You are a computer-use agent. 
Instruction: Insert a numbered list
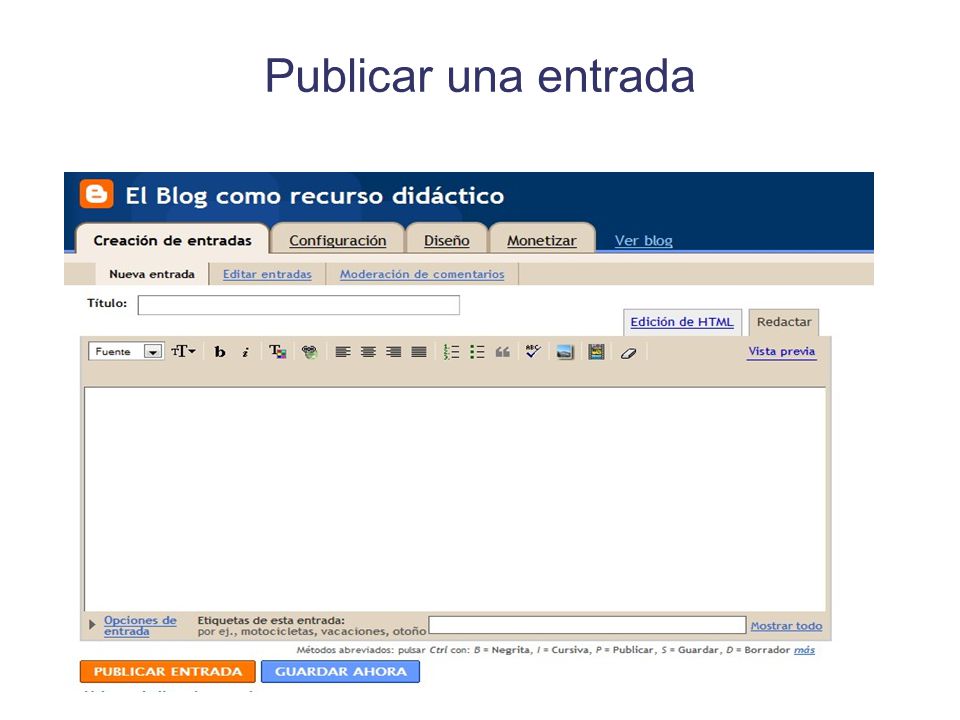click(451, 352)
